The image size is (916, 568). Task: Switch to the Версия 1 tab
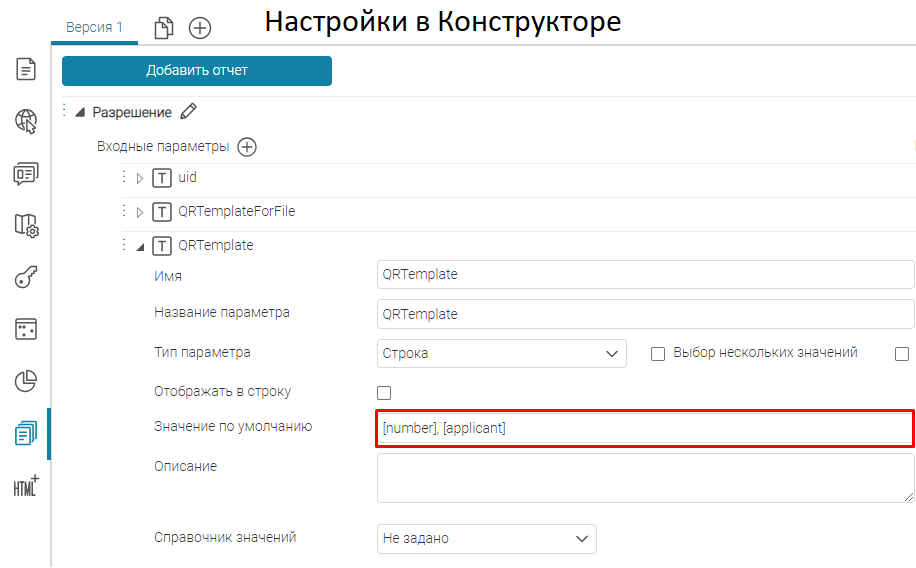pos(94,27)
